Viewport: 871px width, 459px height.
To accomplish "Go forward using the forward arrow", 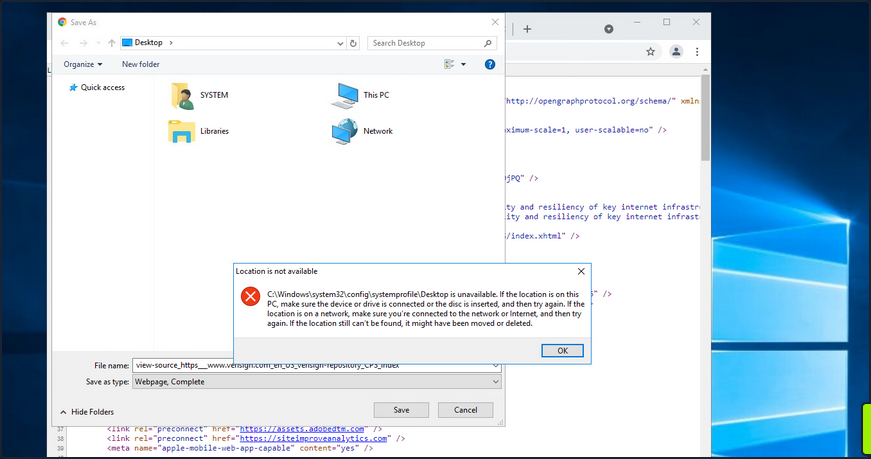I will click(x=83, y=43).
